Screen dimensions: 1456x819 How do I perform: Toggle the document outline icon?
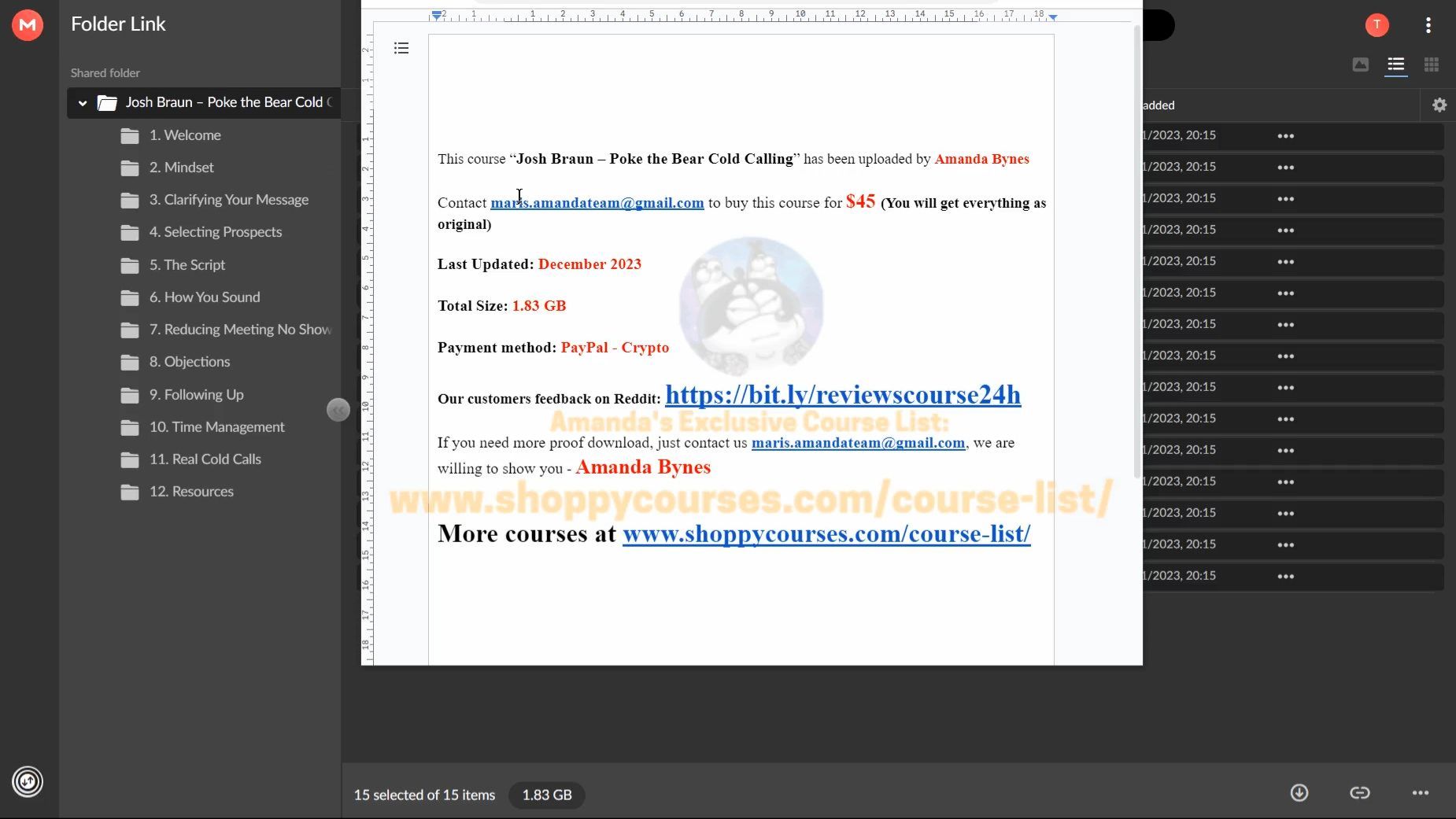click(x=401, y=49)
